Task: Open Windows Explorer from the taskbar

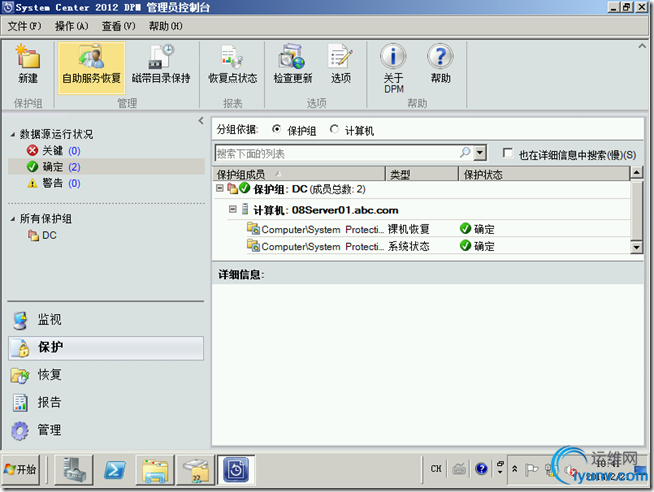Action: point(155,470)
